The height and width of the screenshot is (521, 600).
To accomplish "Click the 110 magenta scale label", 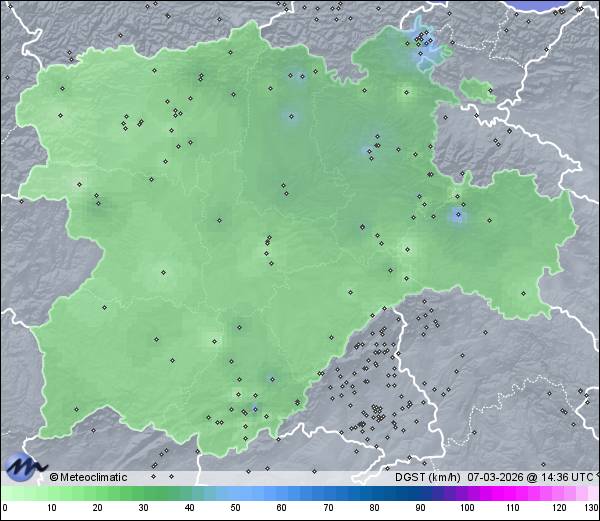I will coord(512,508).
